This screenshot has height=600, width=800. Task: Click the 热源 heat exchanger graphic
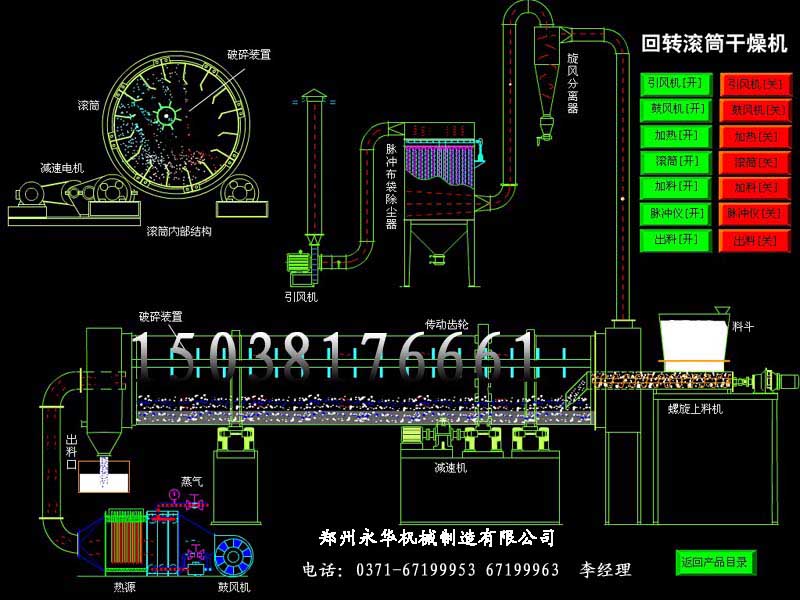coord(125,545)
